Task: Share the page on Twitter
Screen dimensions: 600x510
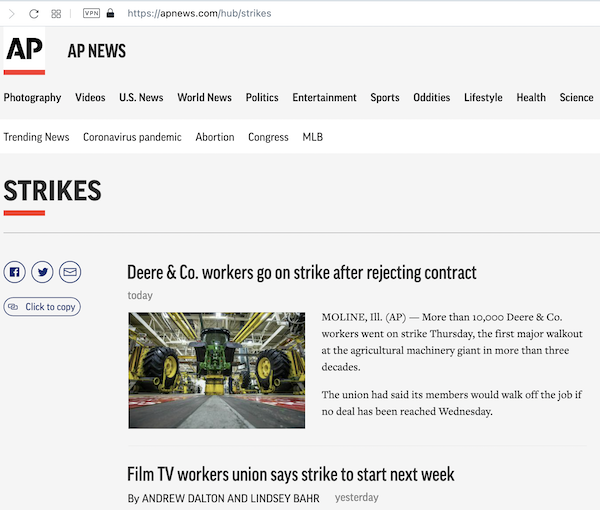Action: (x=42, y=272)
